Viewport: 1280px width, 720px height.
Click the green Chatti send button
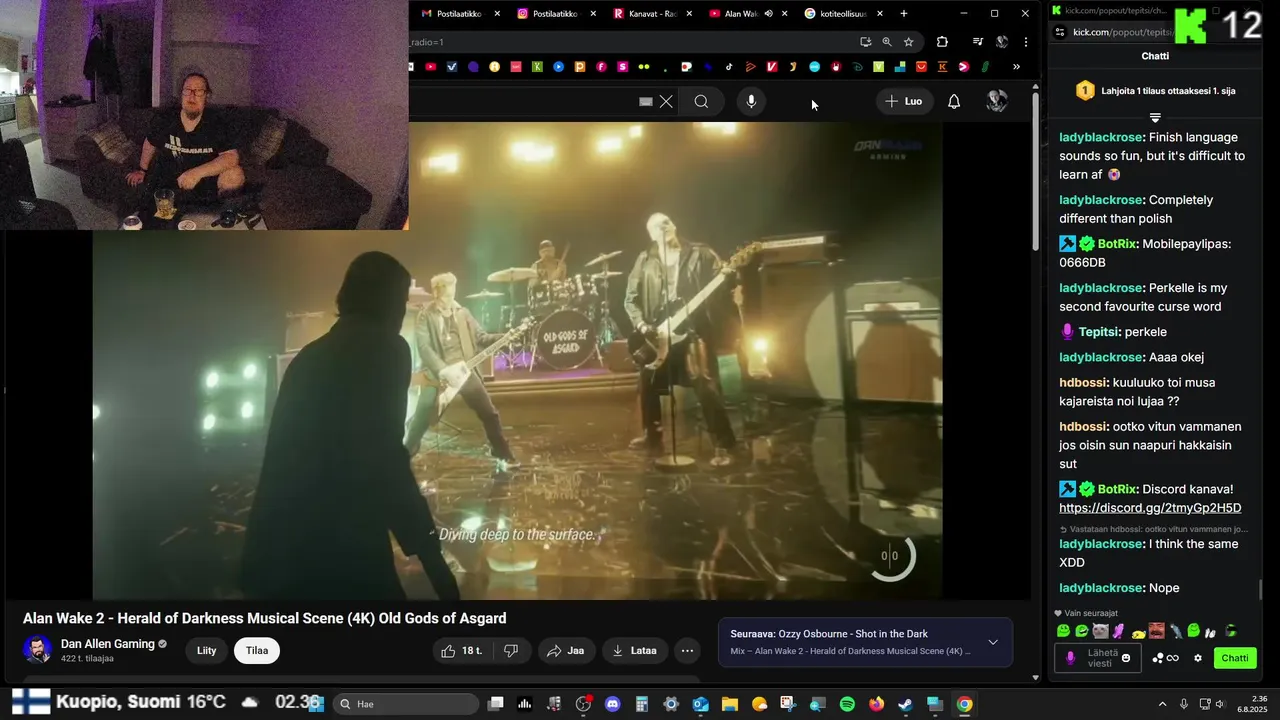coord(1235,658)
